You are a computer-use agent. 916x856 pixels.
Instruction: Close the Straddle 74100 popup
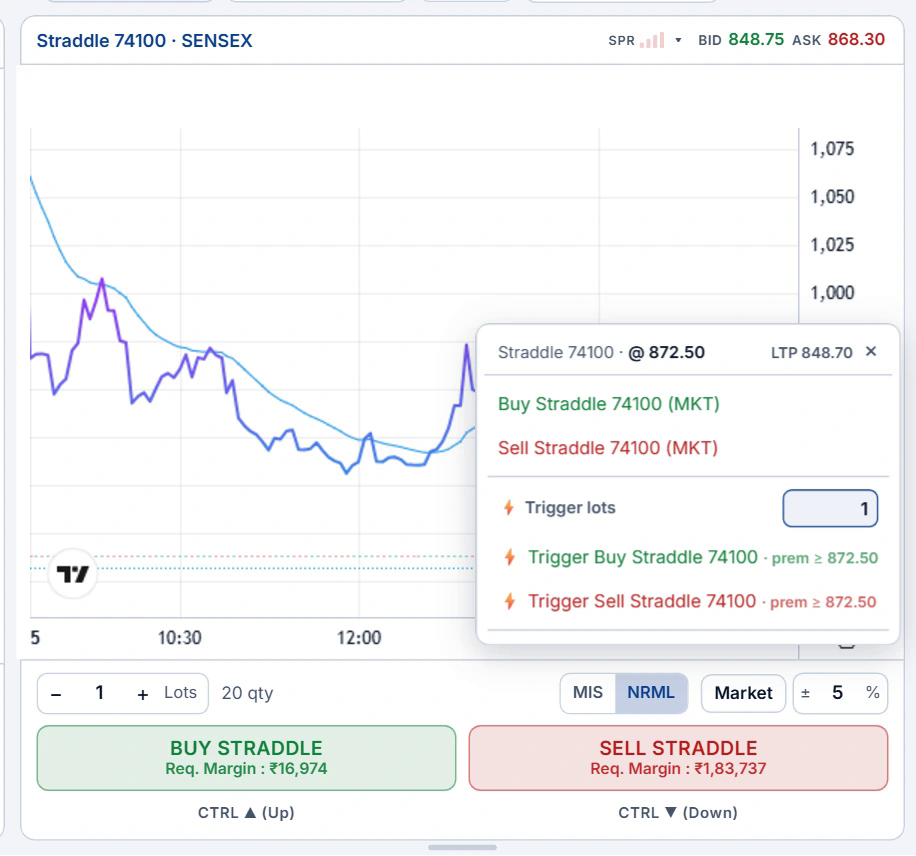pyautogui.click(x=871, y=351)
